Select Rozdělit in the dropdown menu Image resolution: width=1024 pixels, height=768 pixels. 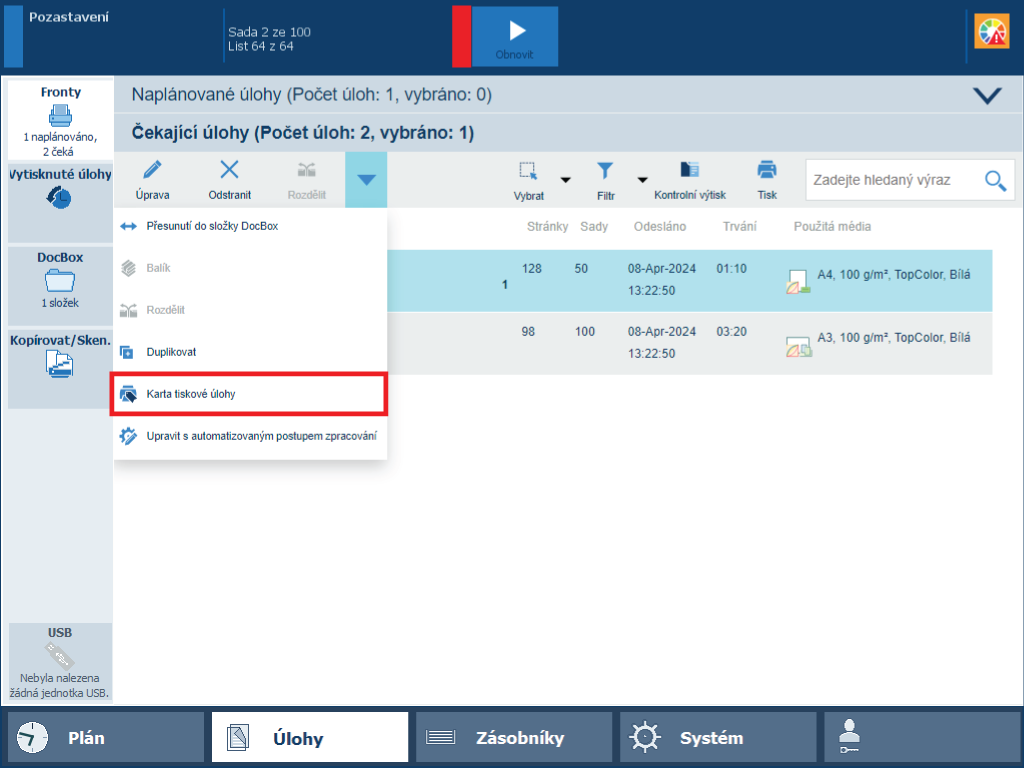(x=251, y=310)
